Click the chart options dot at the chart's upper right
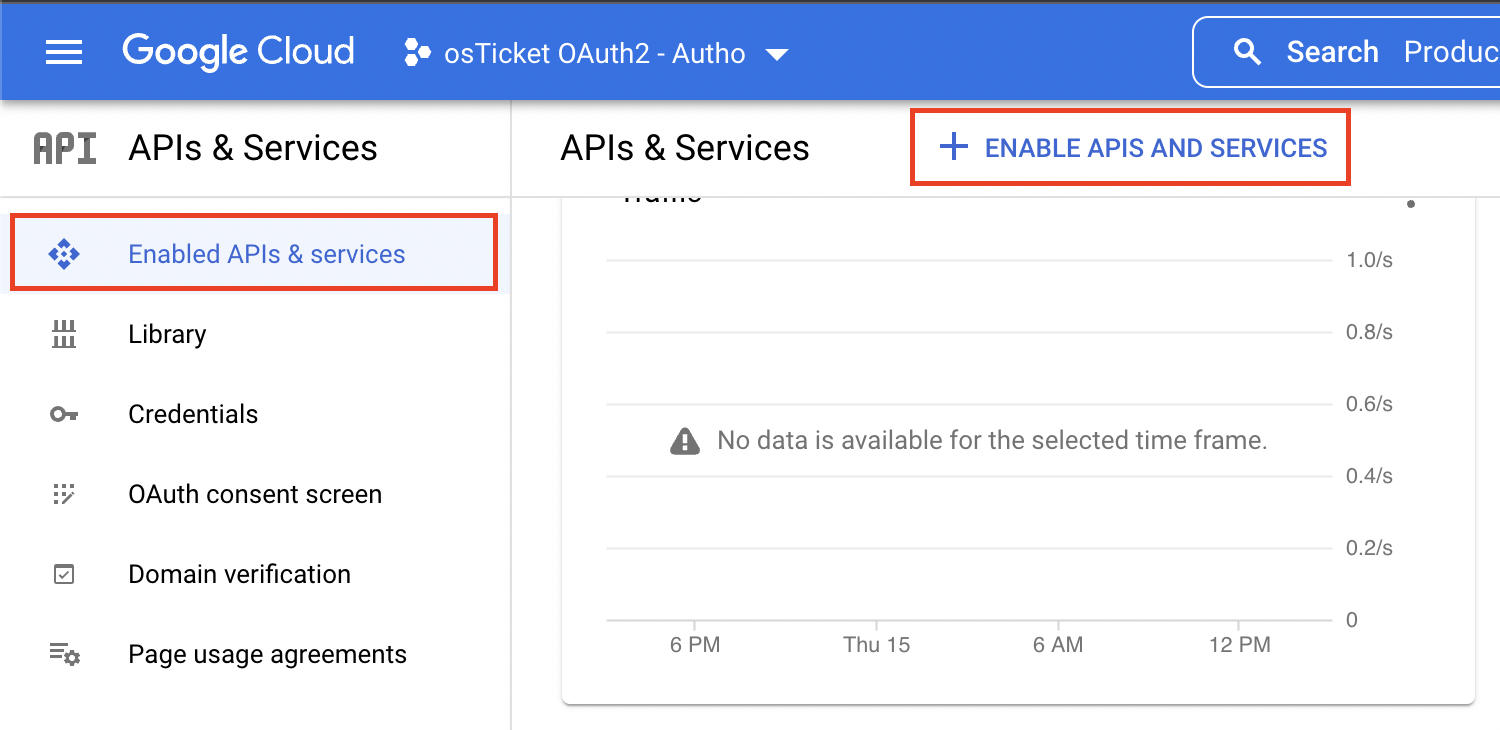Screen dimensions: 1500x730 click(x=1411, y=204)
